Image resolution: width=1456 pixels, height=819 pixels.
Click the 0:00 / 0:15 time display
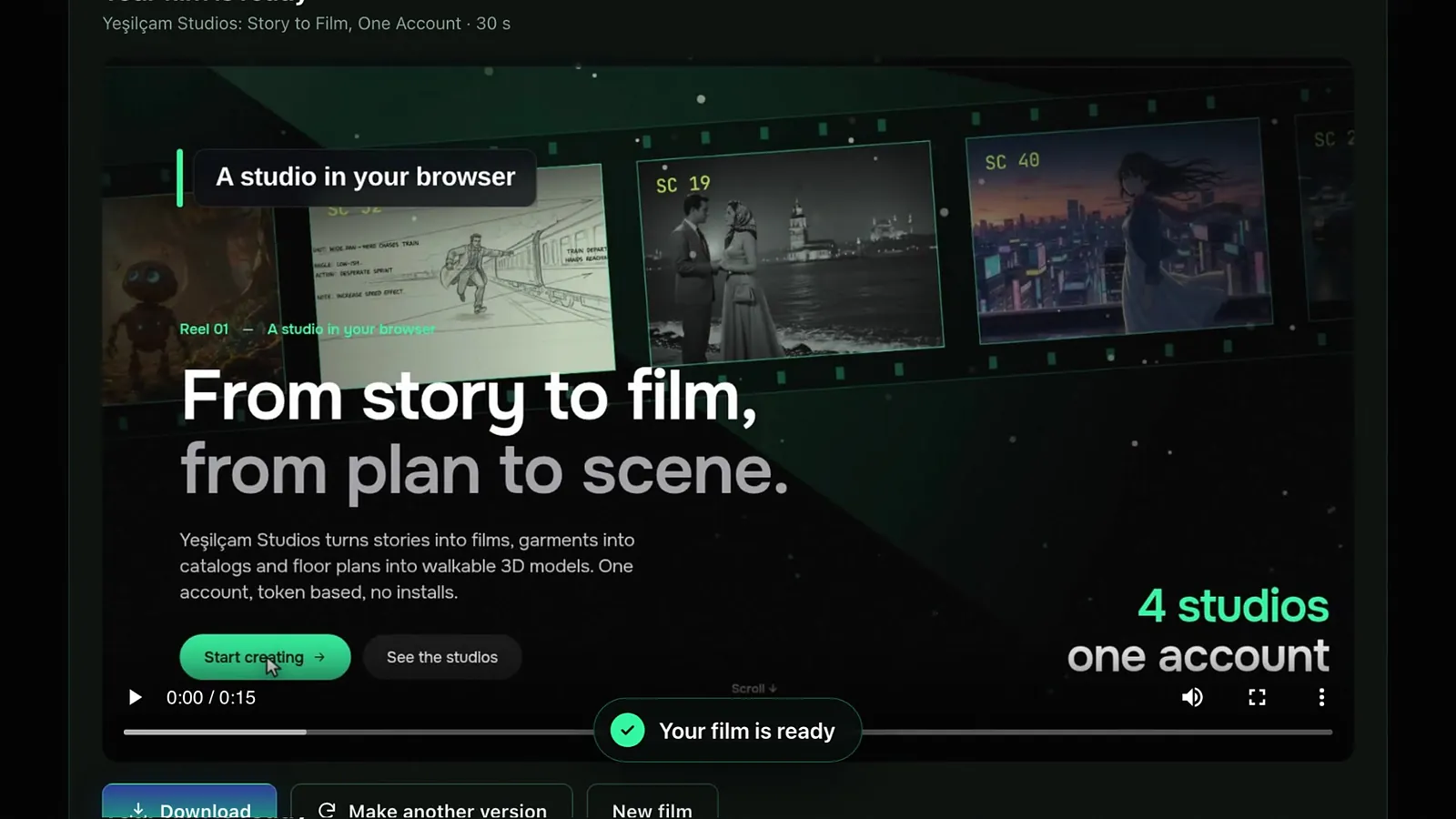click(x=211, y=698)
